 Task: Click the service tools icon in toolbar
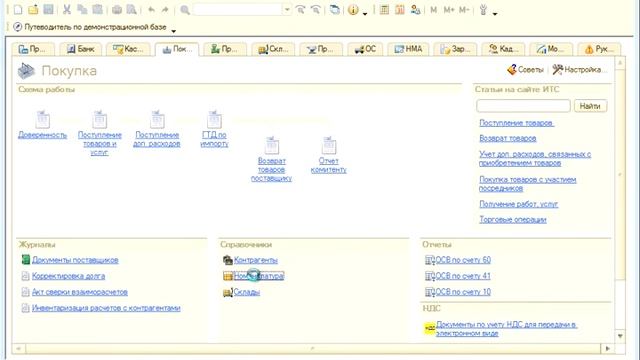pyautogui.click(x=483, y=9)
